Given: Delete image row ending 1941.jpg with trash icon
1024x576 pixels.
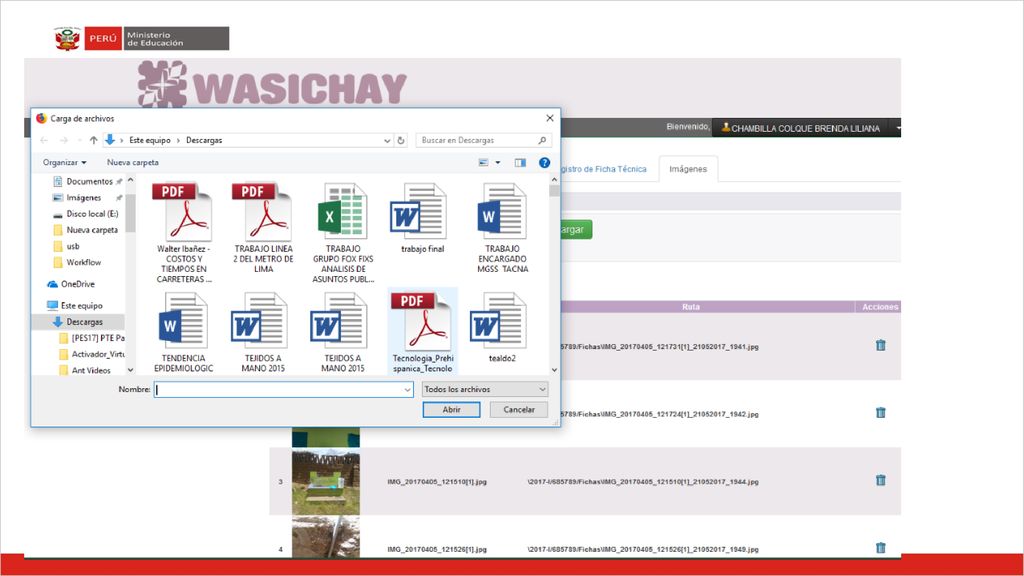Looking at the screenshot, I should [x=880, y=345].
